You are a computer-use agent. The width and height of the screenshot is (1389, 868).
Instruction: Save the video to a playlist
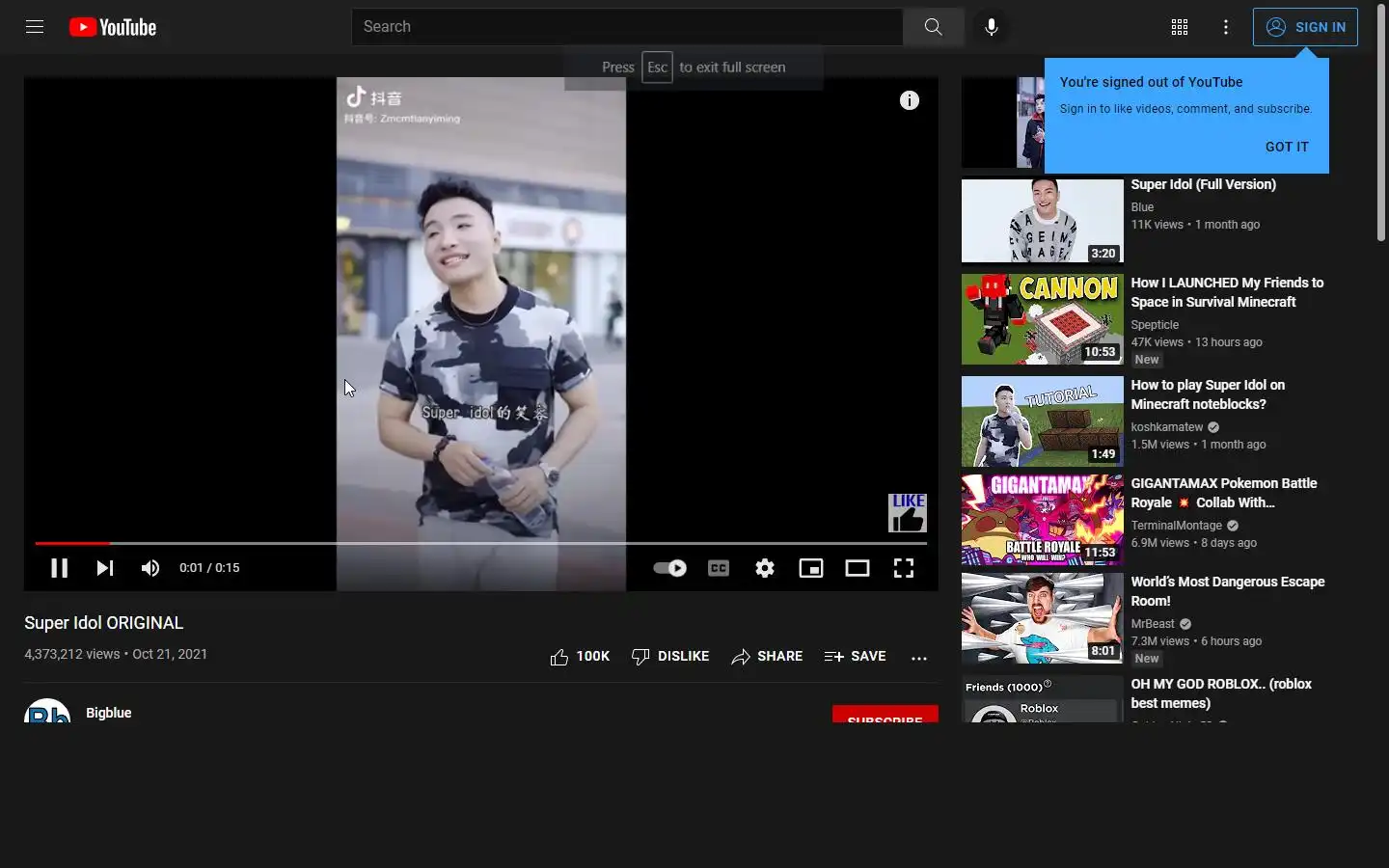coord(855,657)
